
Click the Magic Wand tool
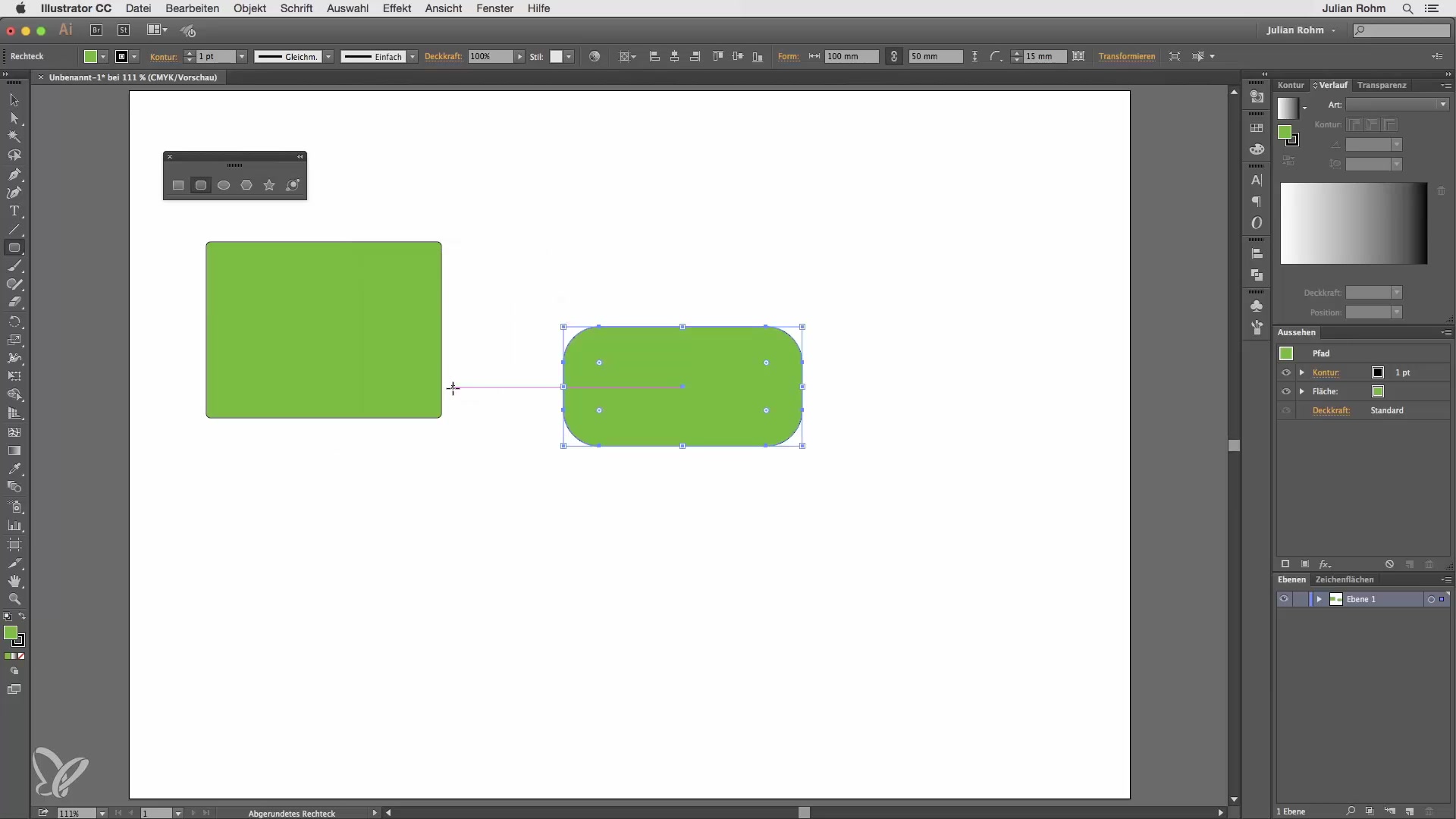tap(14, 137)
